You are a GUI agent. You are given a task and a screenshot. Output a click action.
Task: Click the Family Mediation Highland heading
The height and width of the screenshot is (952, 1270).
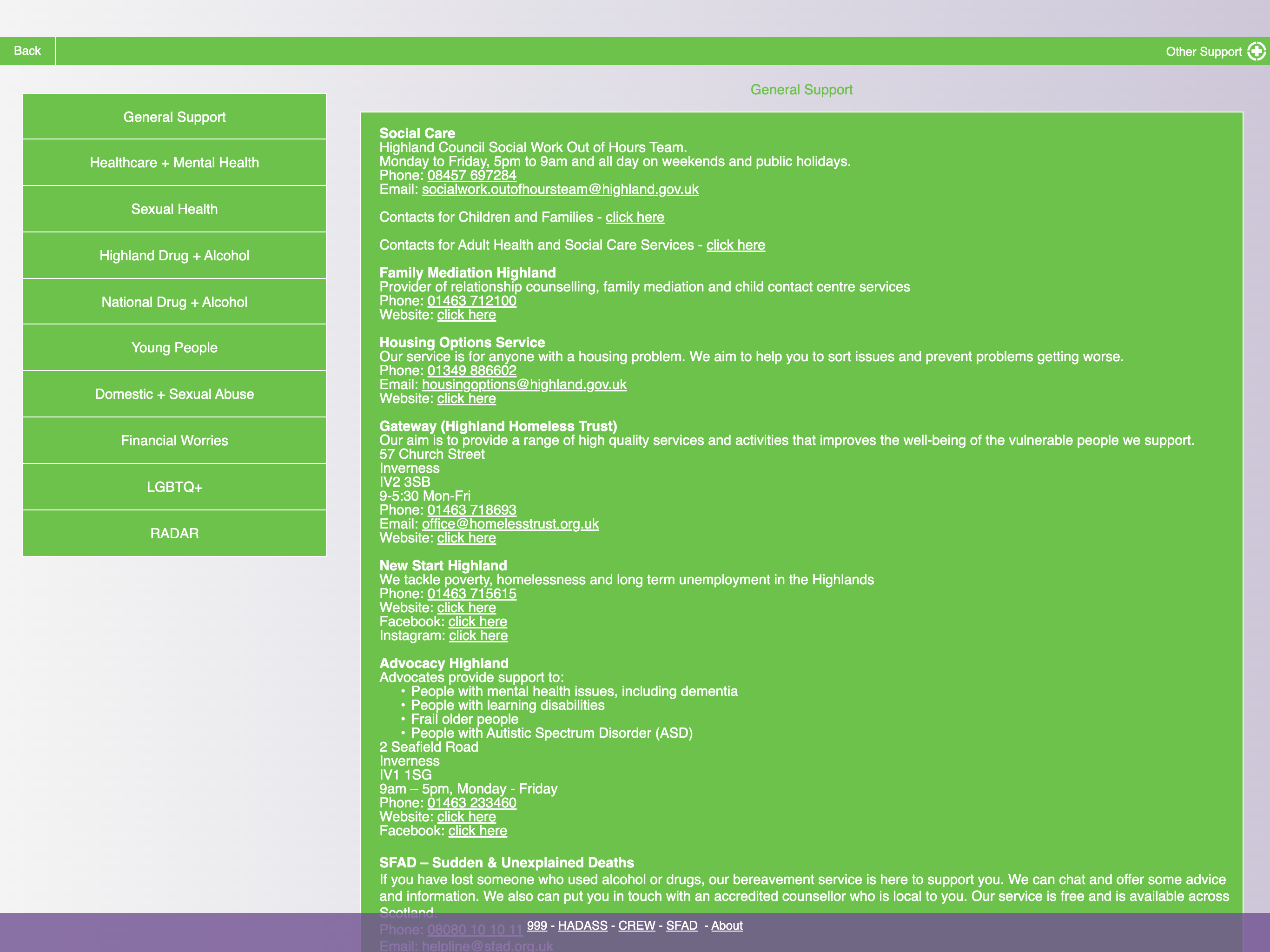pos(467,273)
